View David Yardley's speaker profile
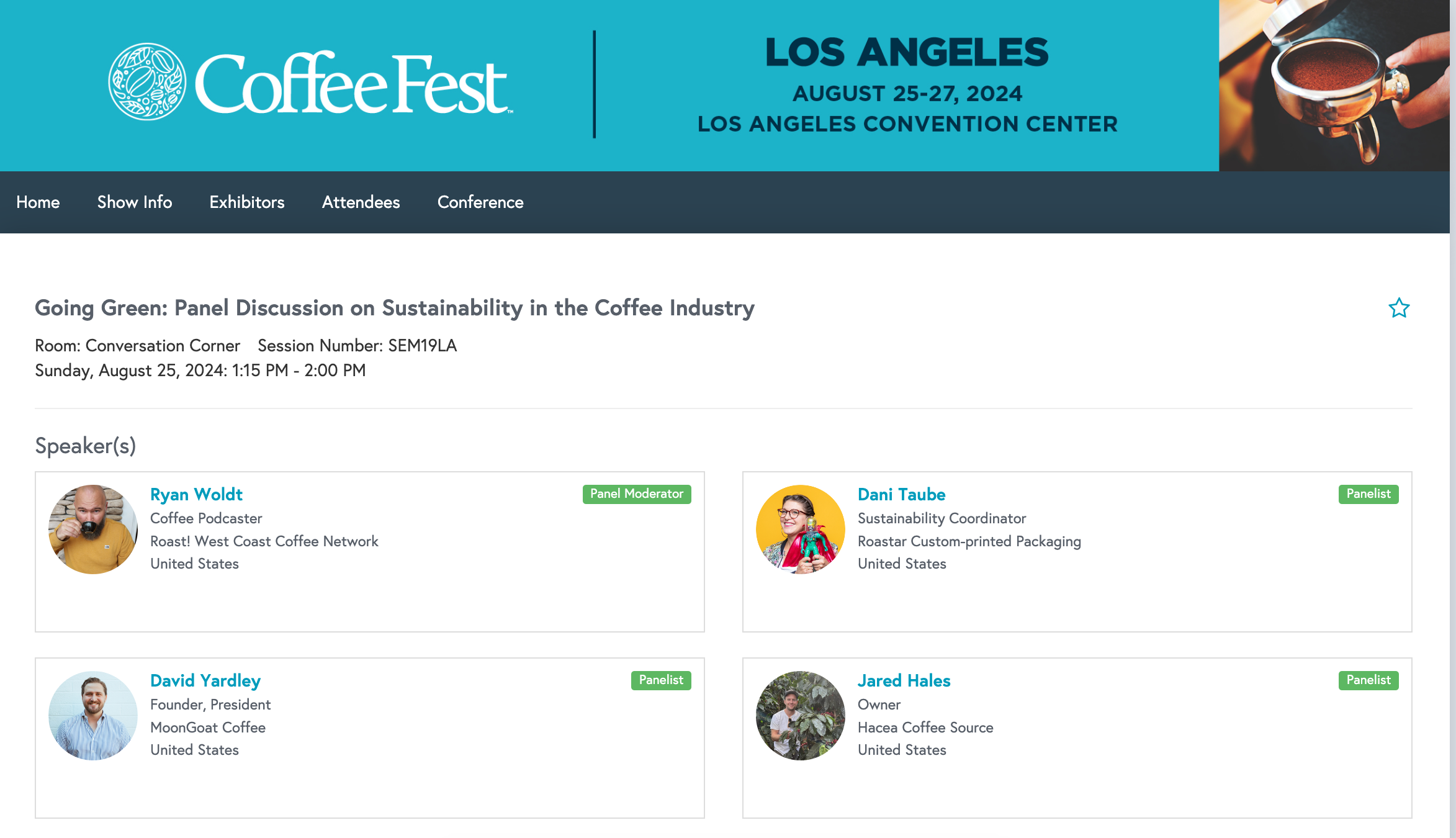The image size is (1456, 838). click(x=205, y=680)
